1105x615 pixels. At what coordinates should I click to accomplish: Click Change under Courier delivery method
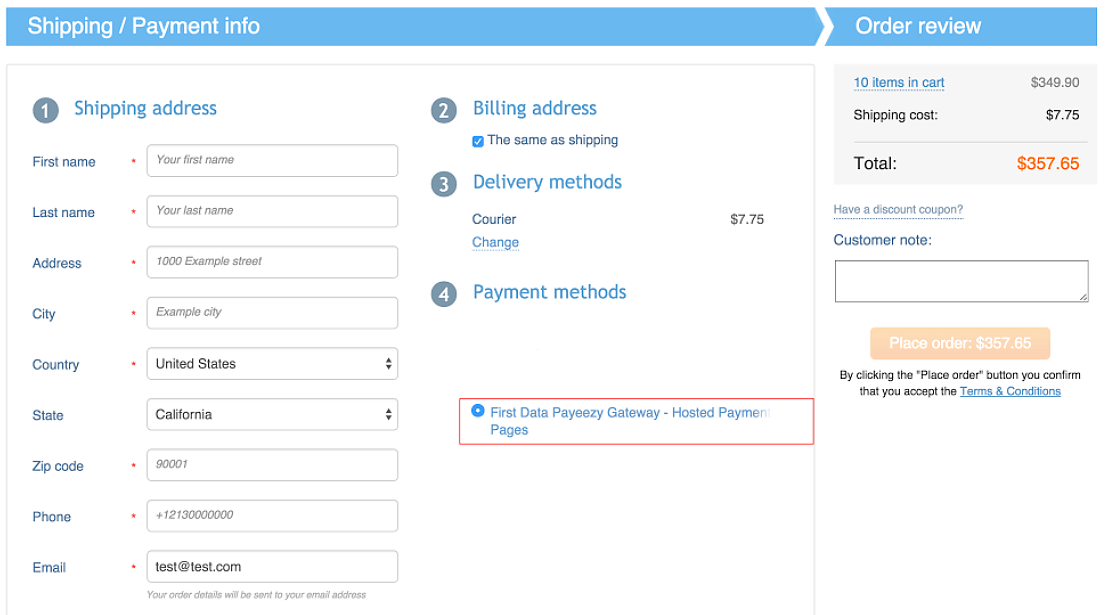point(495,242)
